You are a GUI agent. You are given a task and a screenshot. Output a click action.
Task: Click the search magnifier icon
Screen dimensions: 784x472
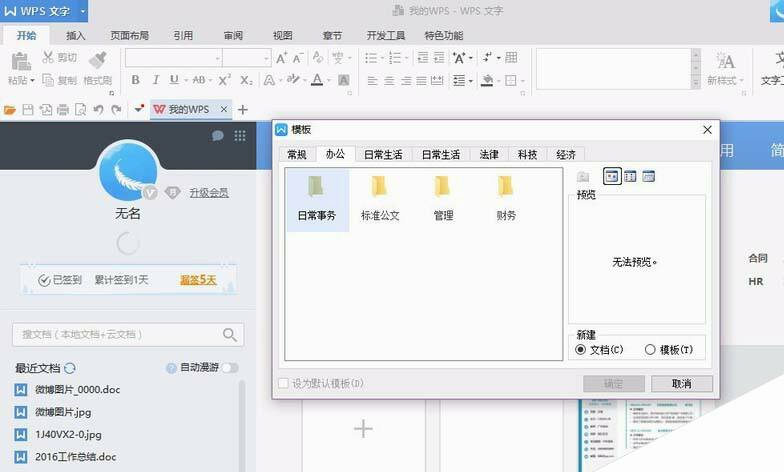coord(230,334)
